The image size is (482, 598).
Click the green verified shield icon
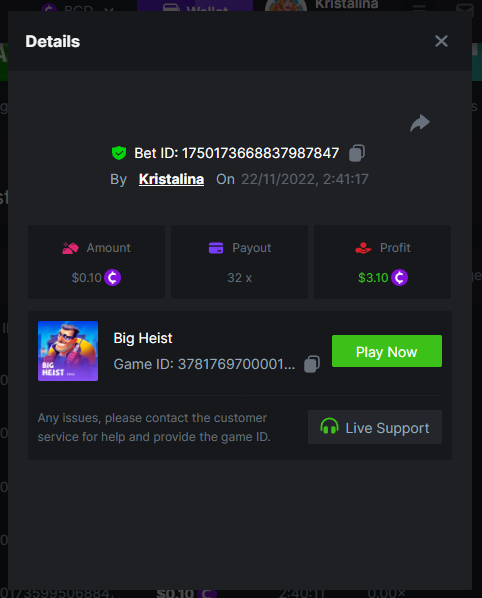(119, 153)
